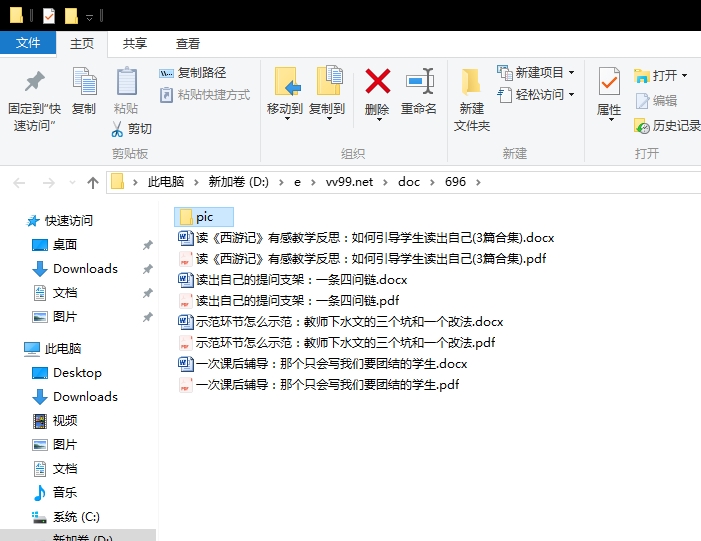The width and height of the screenshot is (701, 541).
Task: Switch to View (查看) tab
Action: pos(188,43)
